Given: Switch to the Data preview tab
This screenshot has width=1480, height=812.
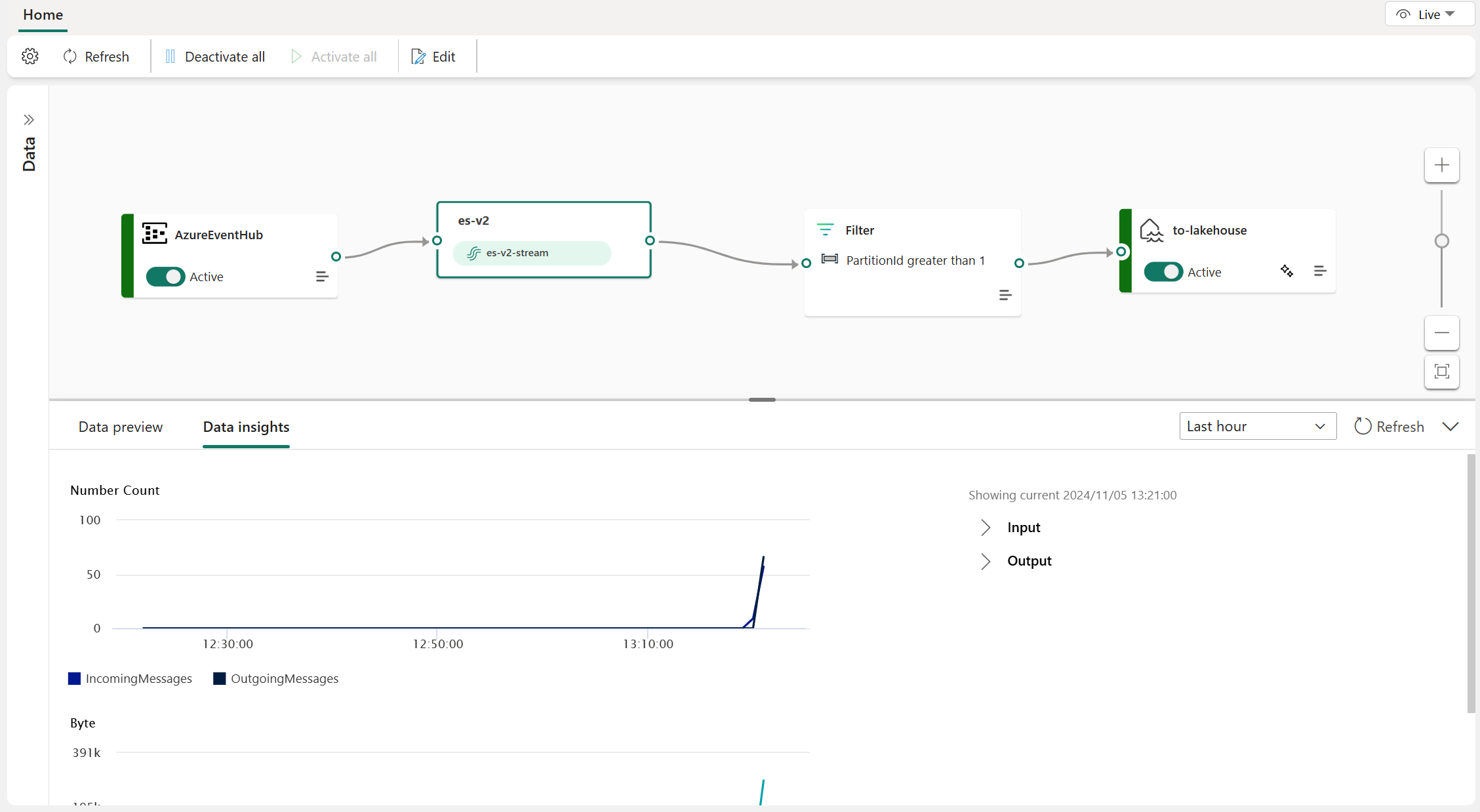Looking at the screenshot, I should [119, 427].
